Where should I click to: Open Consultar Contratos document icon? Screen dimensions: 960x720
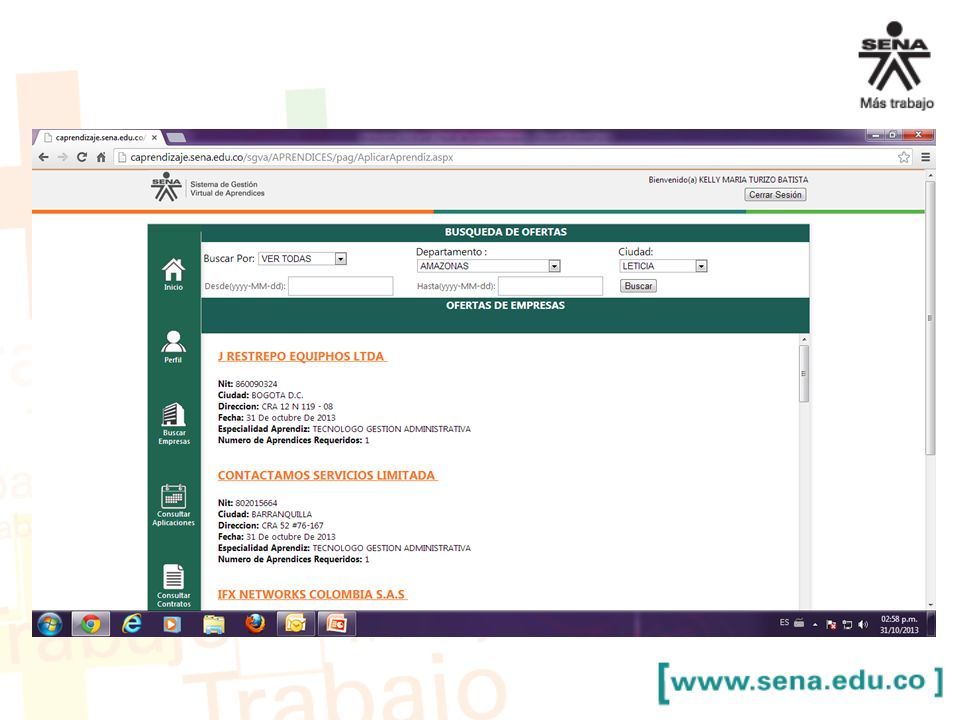click(174, 585)
